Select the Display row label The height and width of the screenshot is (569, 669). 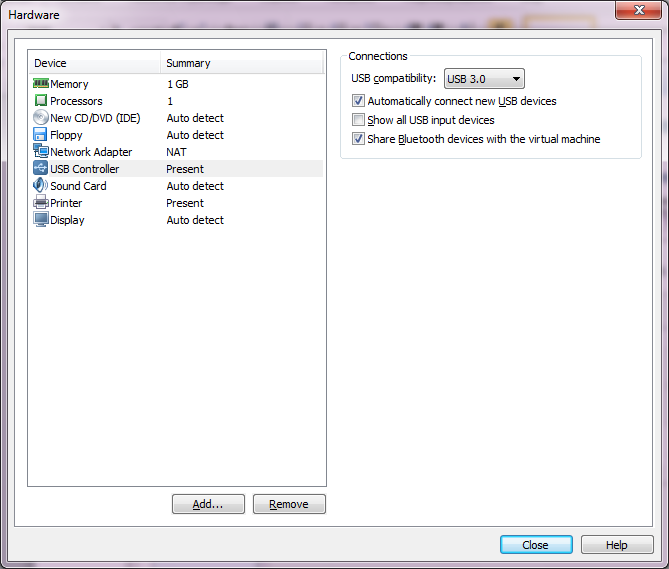(x=67, y=220)
